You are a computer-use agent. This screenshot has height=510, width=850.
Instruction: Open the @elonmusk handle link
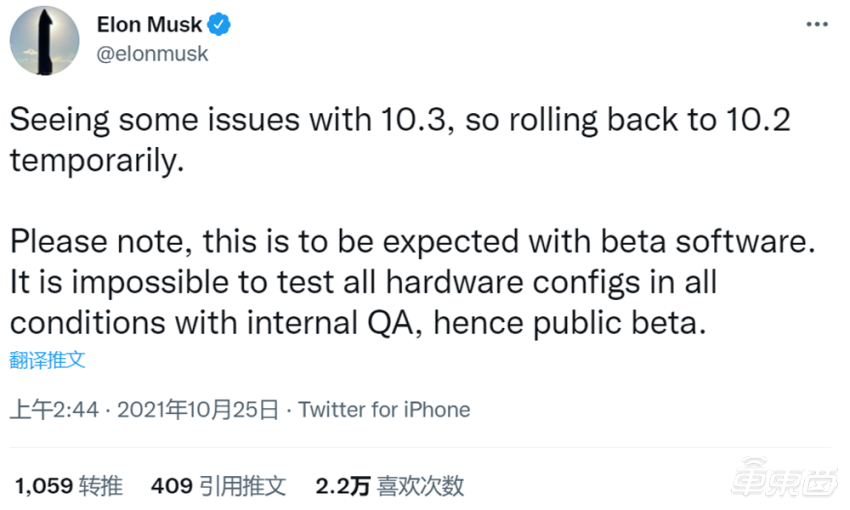[x=153, y=54]
